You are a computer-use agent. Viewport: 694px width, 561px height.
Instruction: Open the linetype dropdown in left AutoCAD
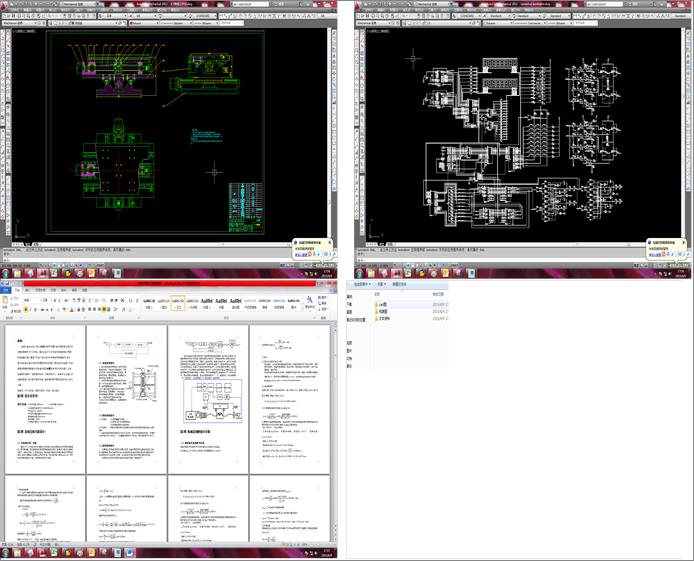pyautogui.click(x=175, y=23)
